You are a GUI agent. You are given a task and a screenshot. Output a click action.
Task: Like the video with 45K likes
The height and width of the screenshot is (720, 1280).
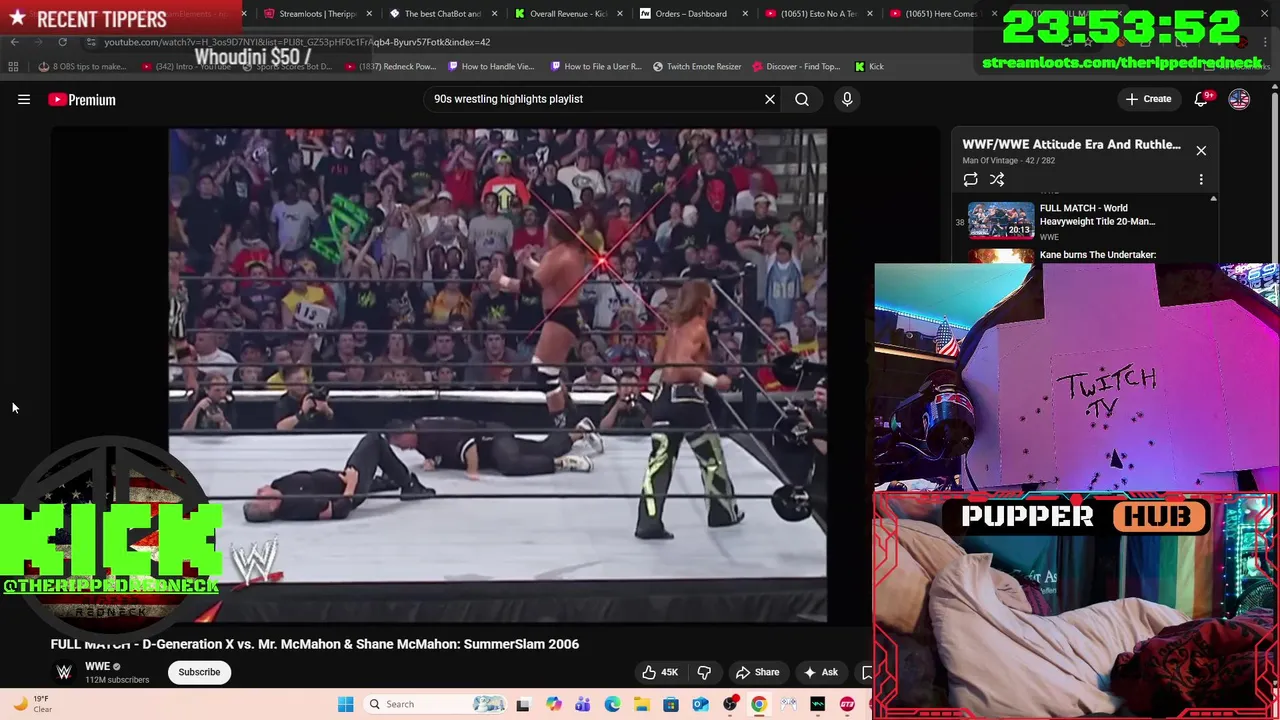point(659,672)
